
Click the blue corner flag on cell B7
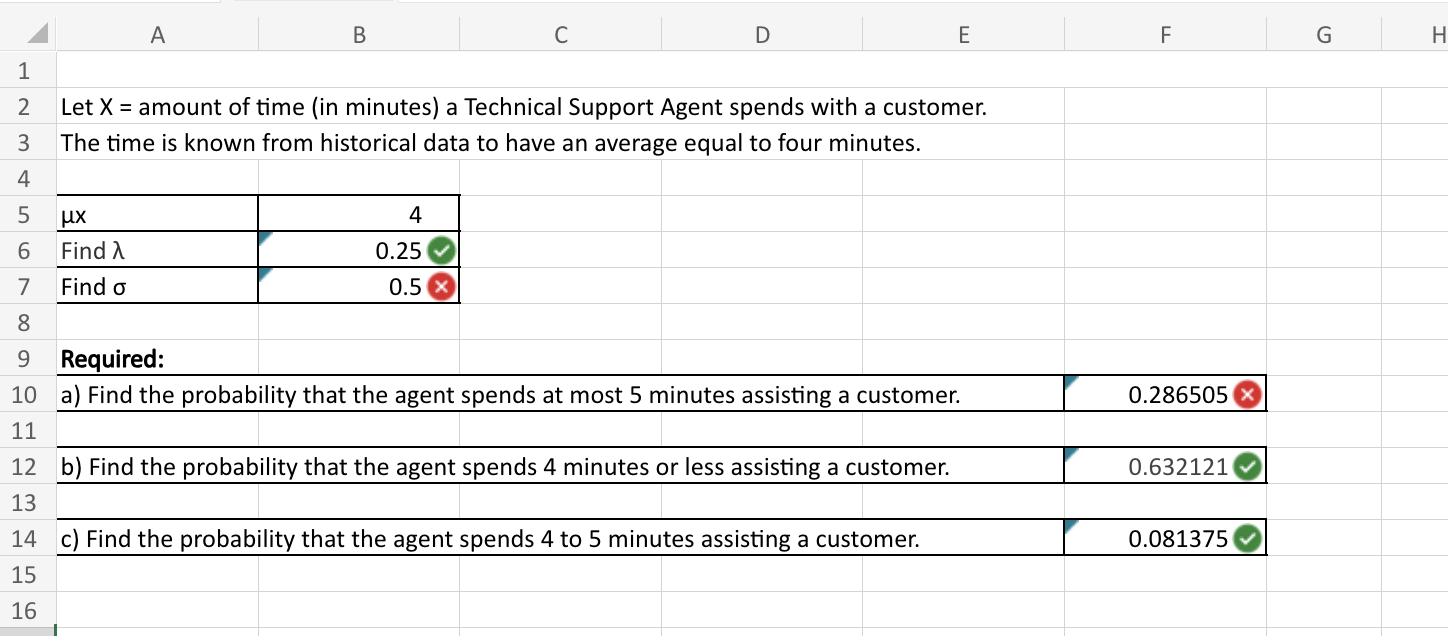[x=265, y=274]
